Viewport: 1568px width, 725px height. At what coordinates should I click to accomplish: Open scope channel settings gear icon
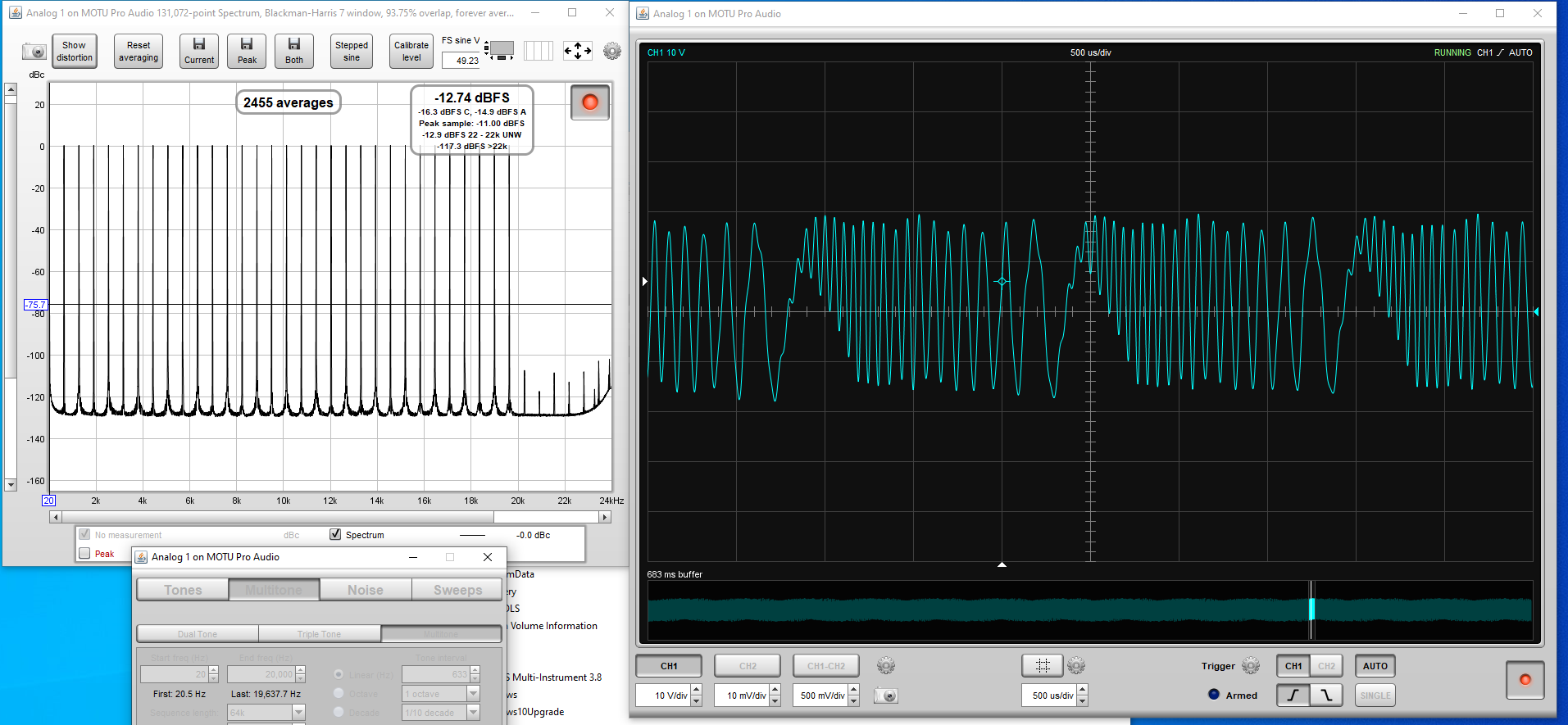[886, 666]
